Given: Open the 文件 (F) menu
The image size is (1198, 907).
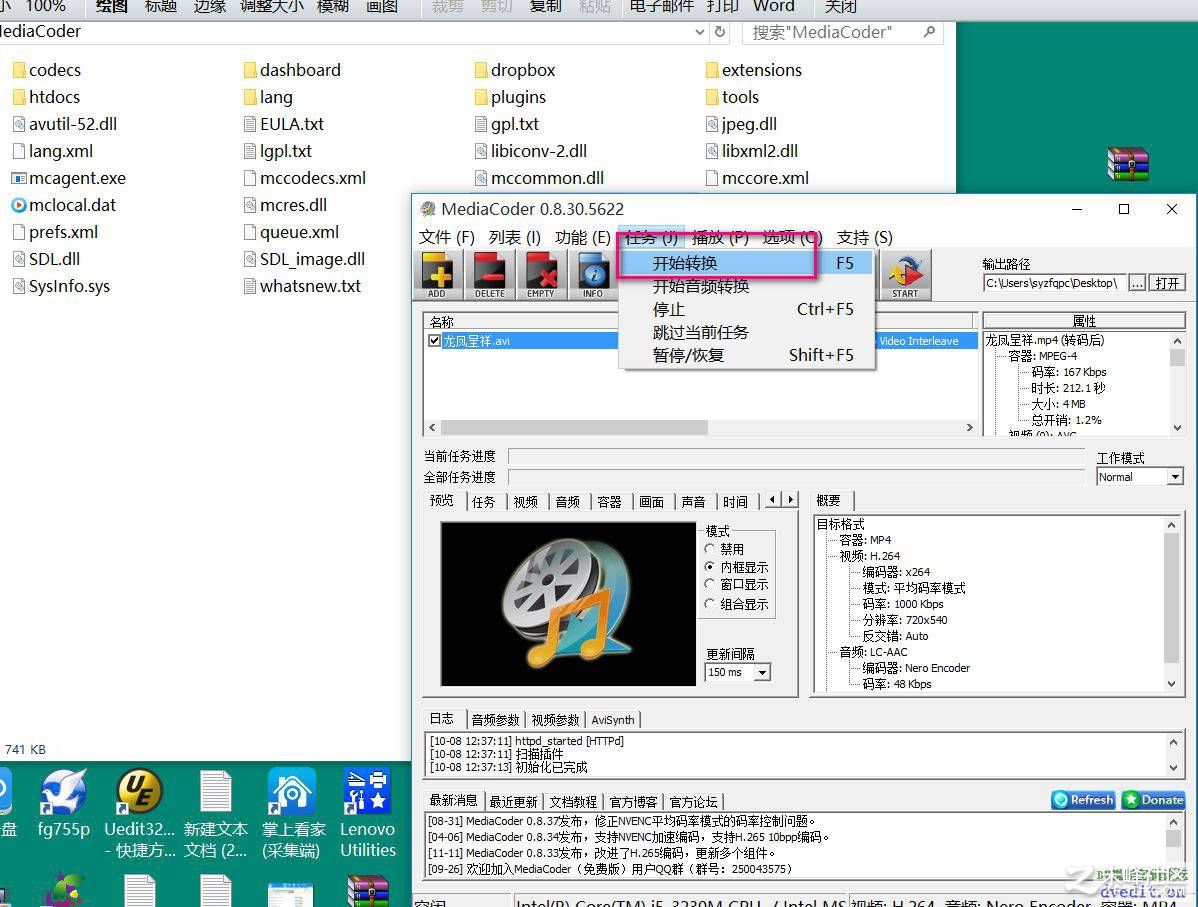Looking at the screenshot, I should pos(447,238).
